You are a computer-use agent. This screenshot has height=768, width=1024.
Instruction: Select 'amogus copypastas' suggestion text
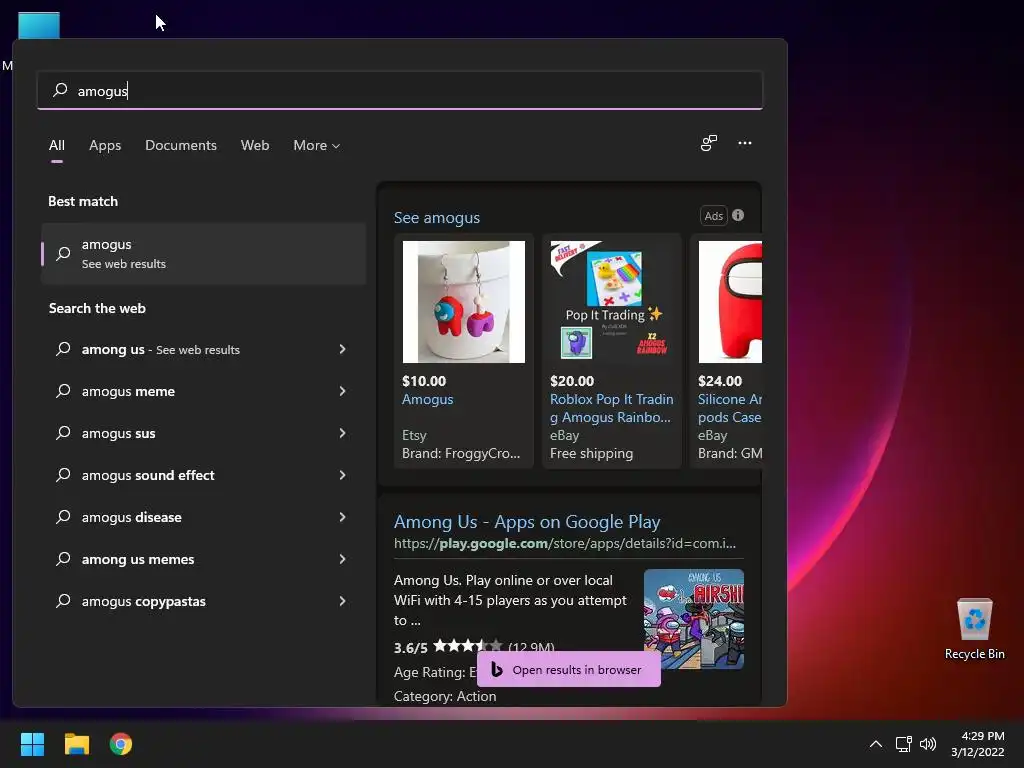pyautogui.click(x=144, y=601)
